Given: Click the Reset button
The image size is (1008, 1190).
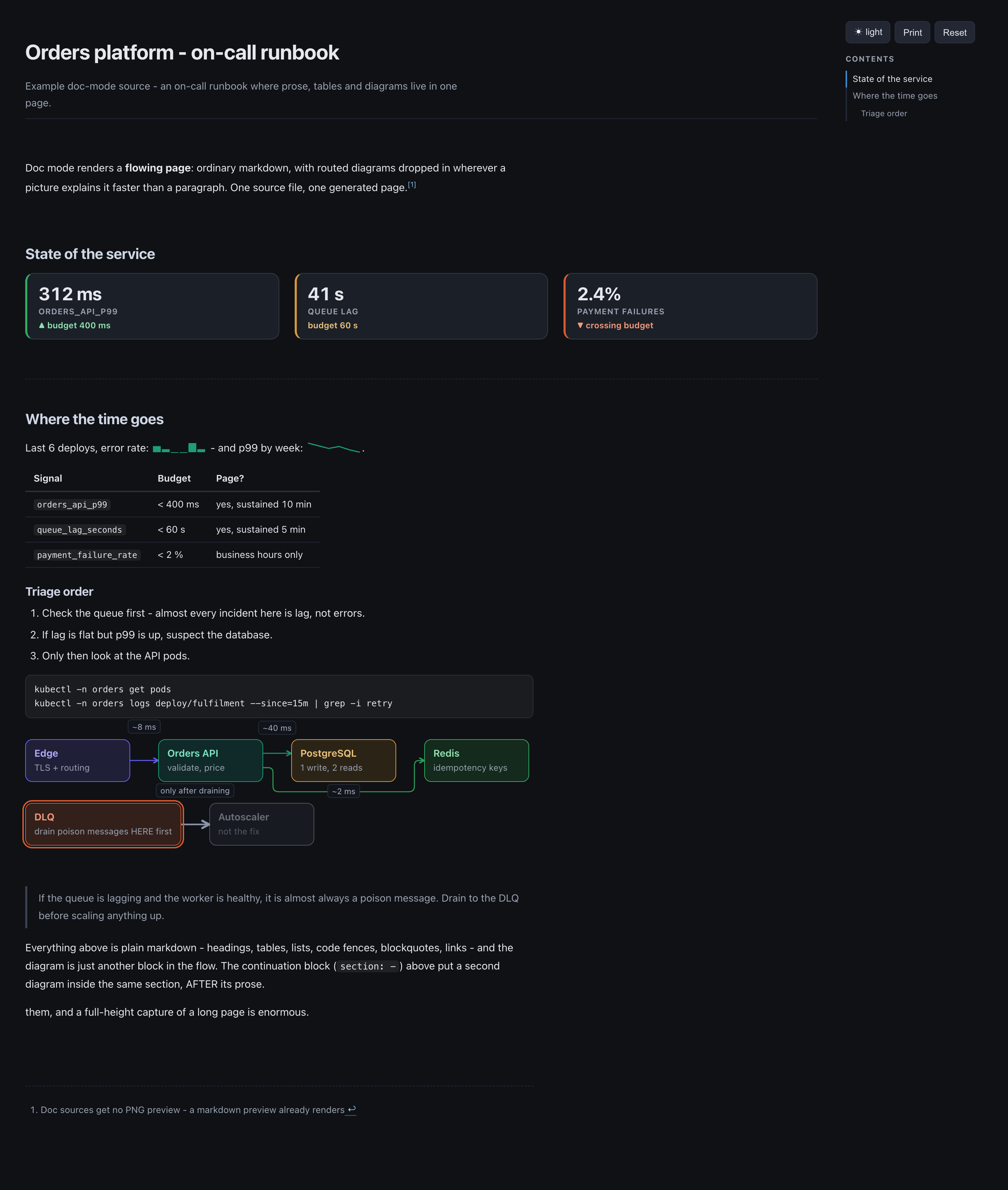Looking at the screenshot, I should tap(954, 32).
